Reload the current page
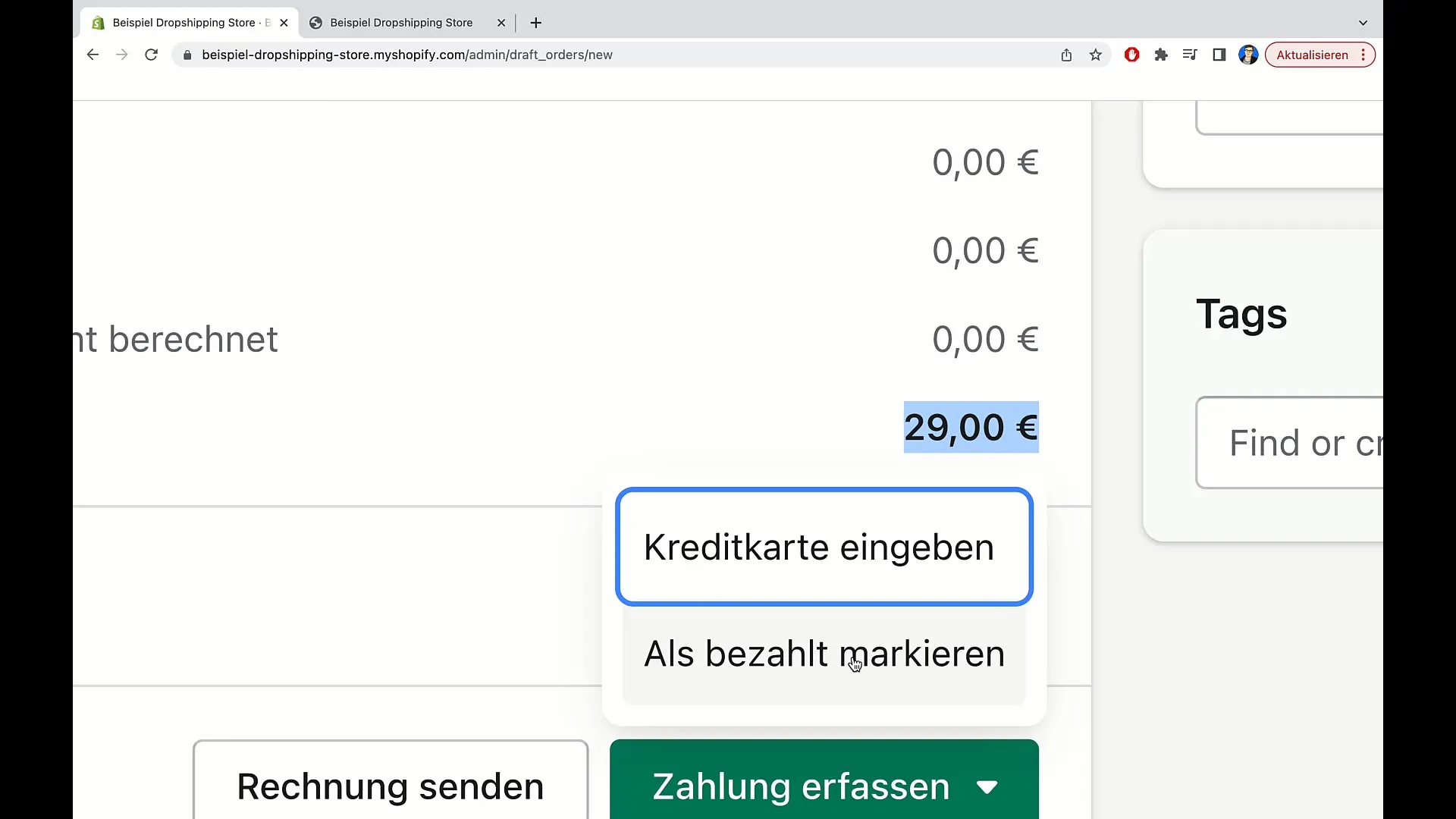This screenshot has height=819, width=1456. 152,55
